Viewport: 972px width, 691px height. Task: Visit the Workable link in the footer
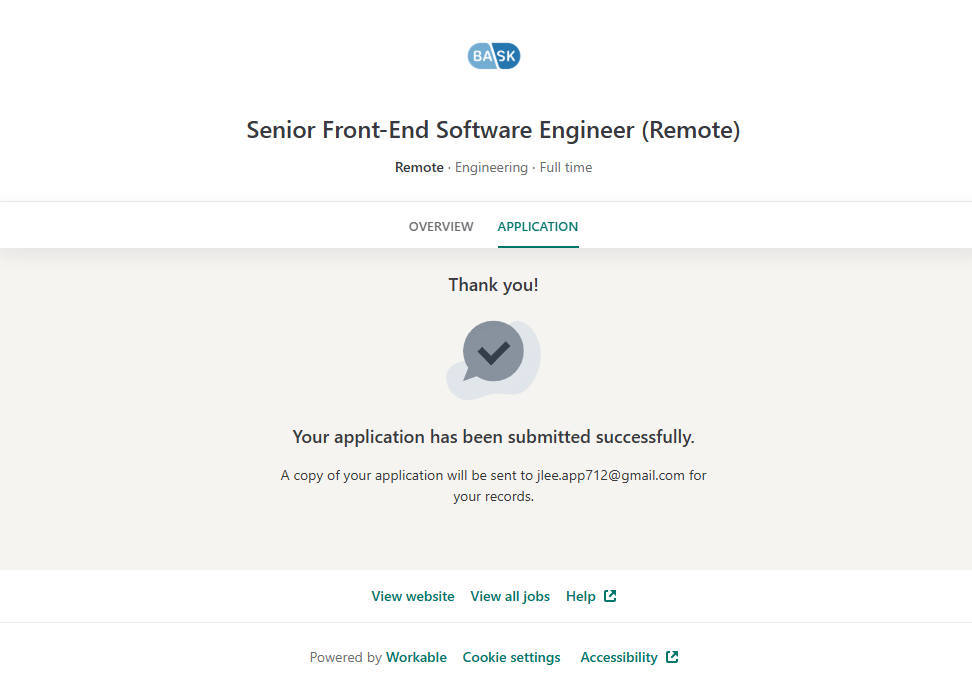click(x=416, y=657)
